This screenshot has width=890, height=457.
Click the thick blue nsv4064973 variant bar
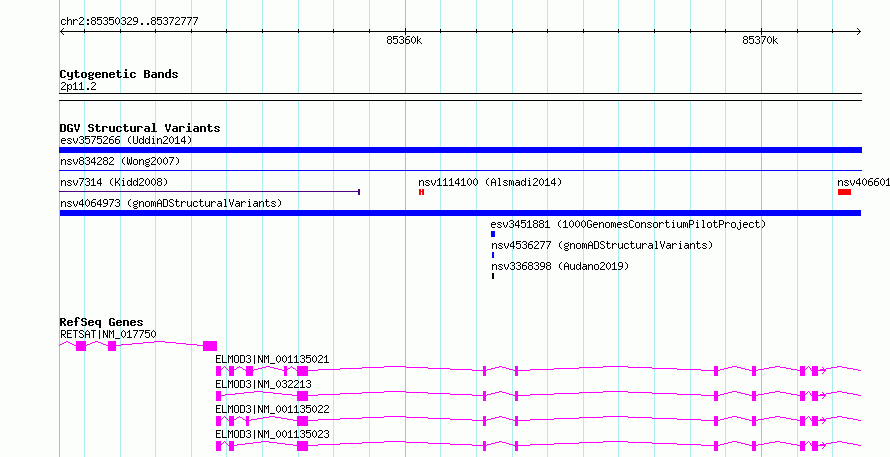click(460, 213)
